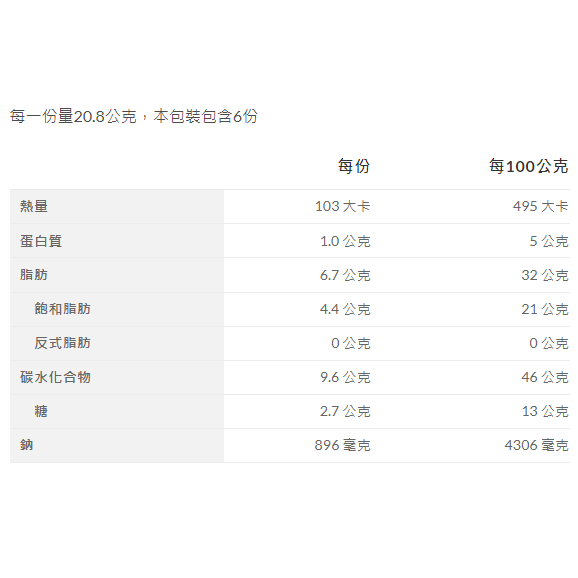Click the 飽和脂肪 row label
Viewport: 578px width, 578px height.
62,309
